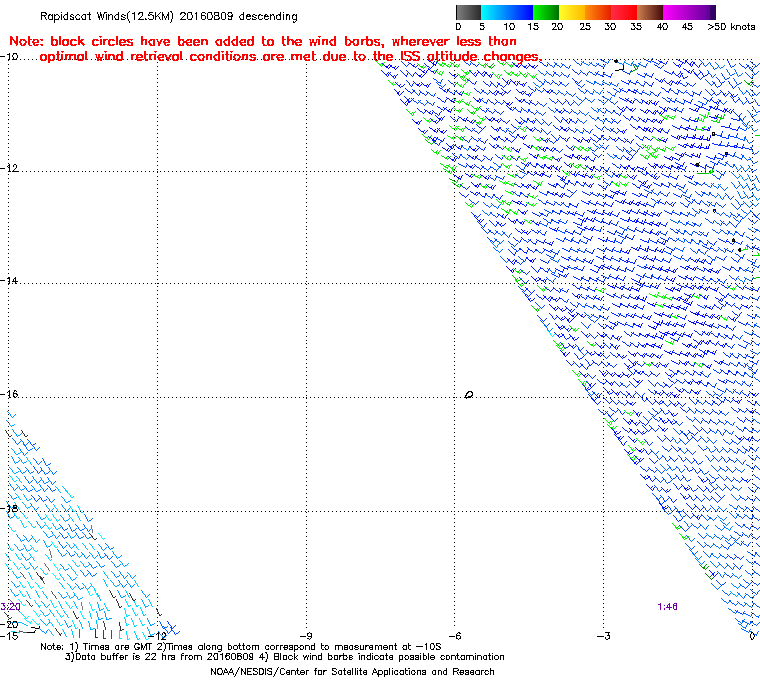Click the gray 0-5 knots color segment
This screenshot has width=760, height=688.
click(468, 12)
